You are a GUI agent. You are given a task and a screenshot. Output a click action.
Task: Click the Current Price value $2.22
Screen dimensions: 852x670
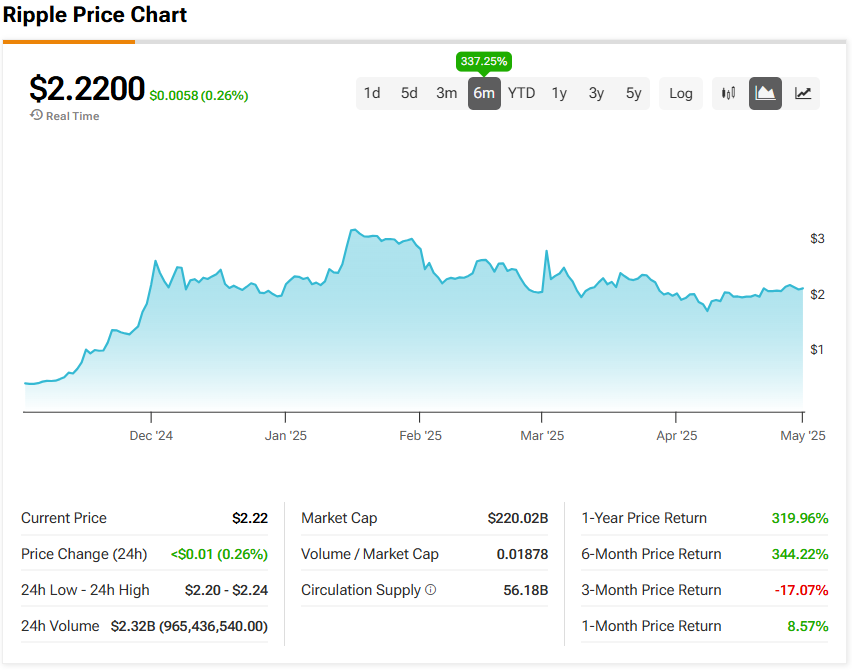250,518
